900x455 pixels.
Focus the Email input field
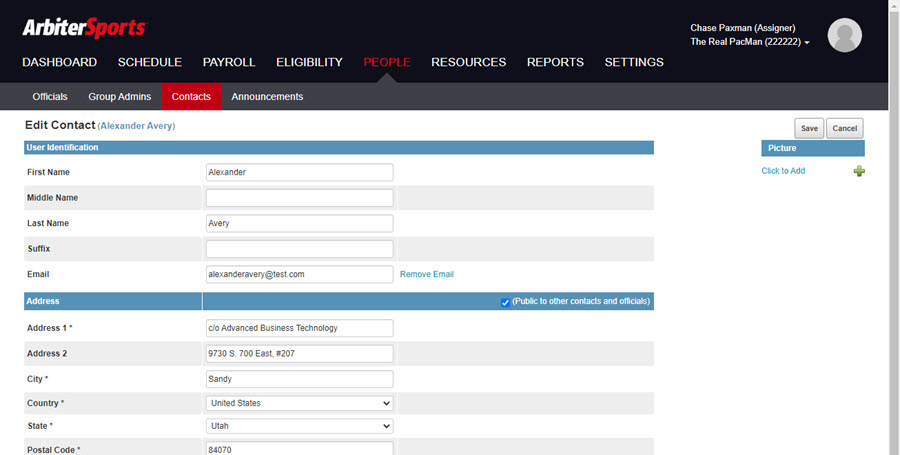pos(300,274)
